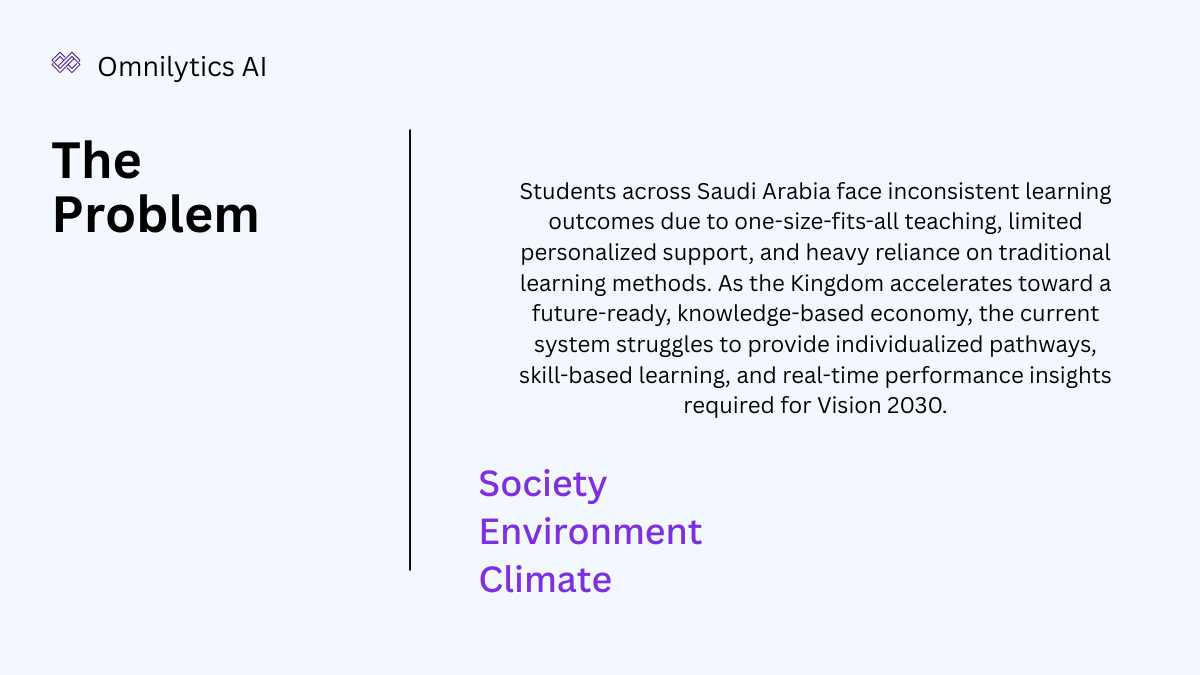Click the word "The" in the heading

coord(96,160)
